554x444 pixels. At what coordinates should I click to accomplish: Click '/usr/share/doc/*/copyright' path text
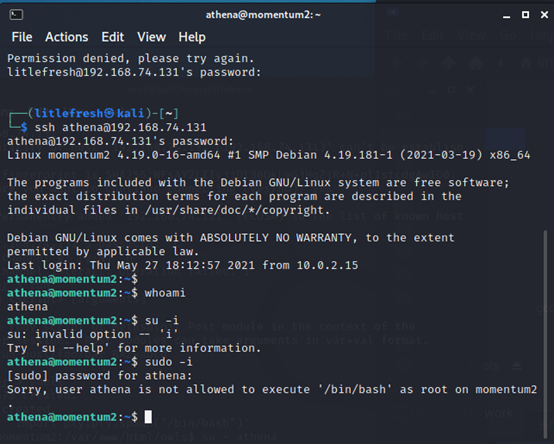tap(234, 210)
